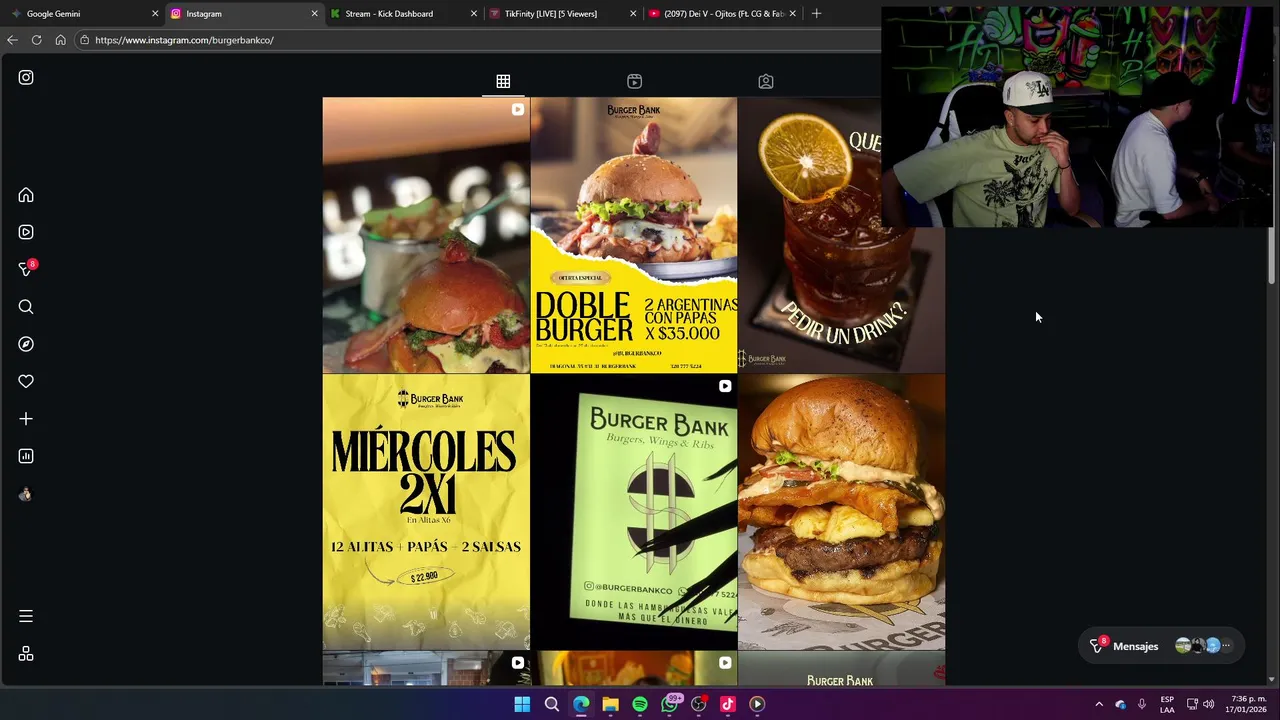Open Windows taskbar search
The height and width of the screenshot is (720, 1280).
(x=551, y=704)
